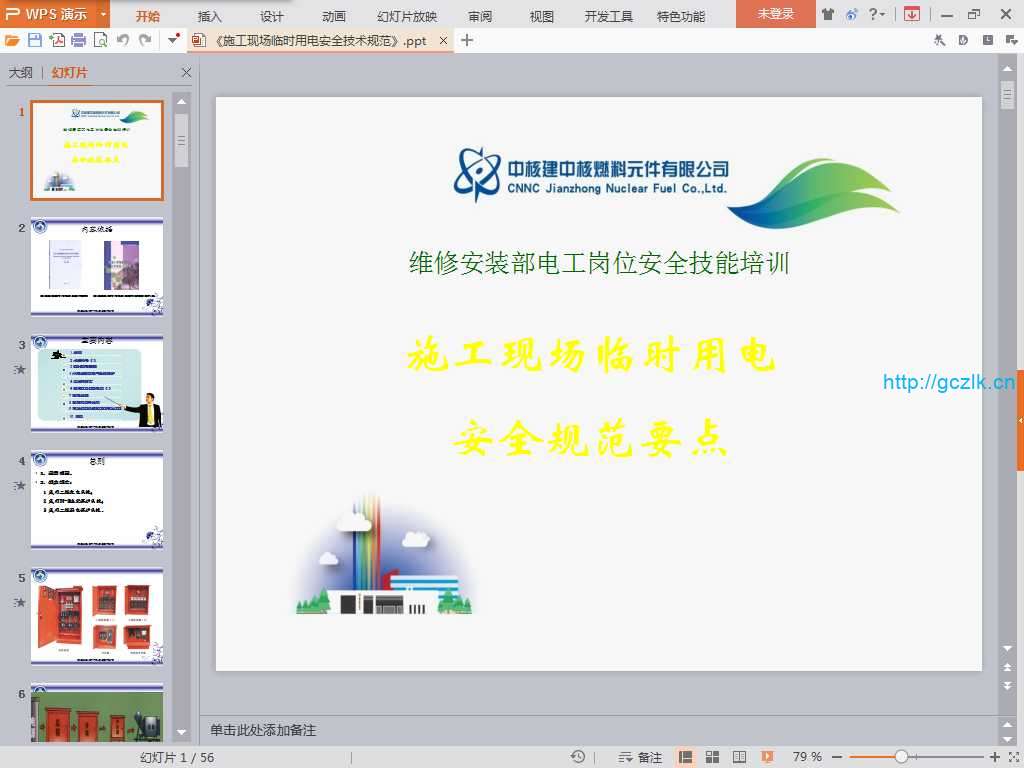Open the 插入 ribbon tab

coord(210,16)
